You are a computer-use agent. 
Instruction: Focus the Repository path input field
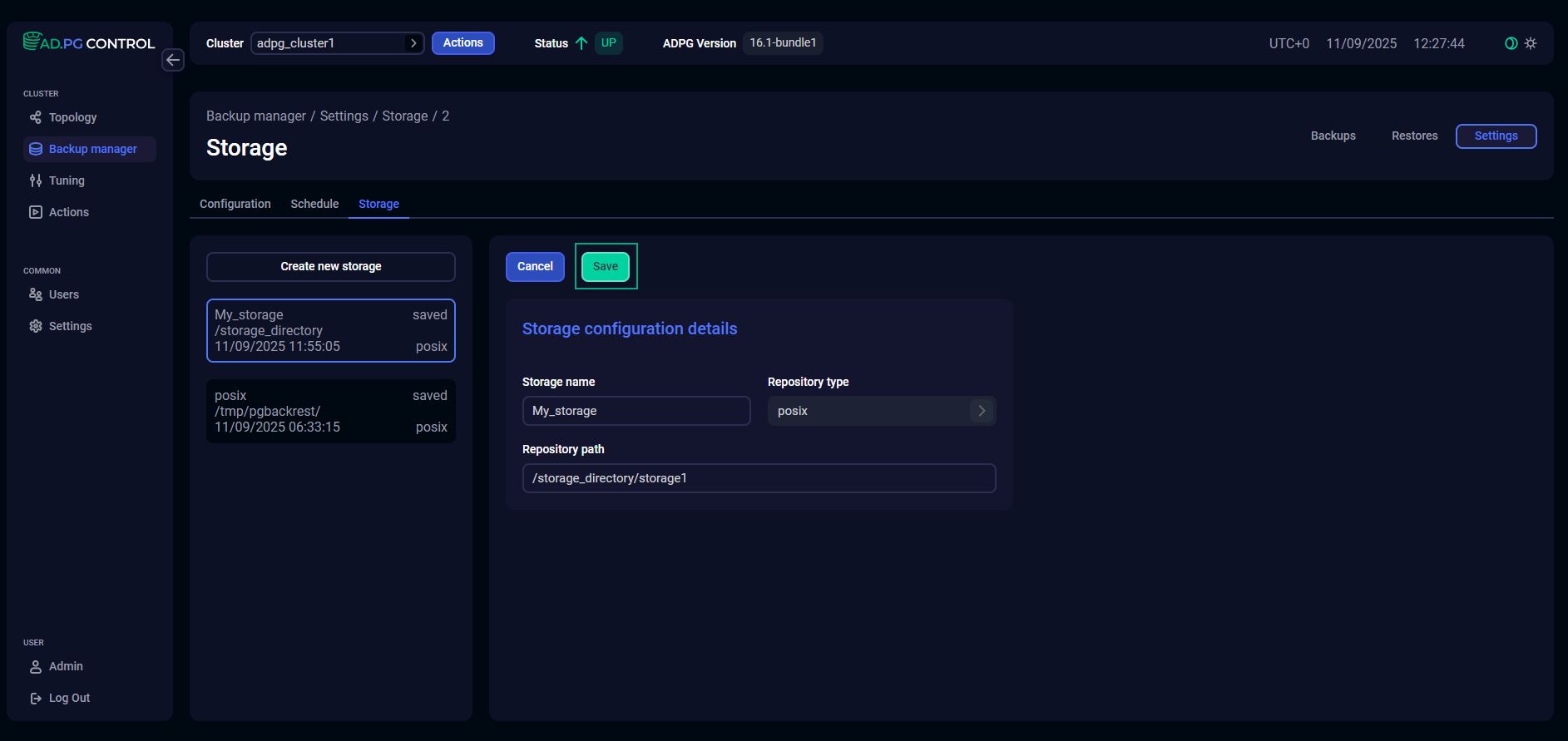(x=759, y=478)
